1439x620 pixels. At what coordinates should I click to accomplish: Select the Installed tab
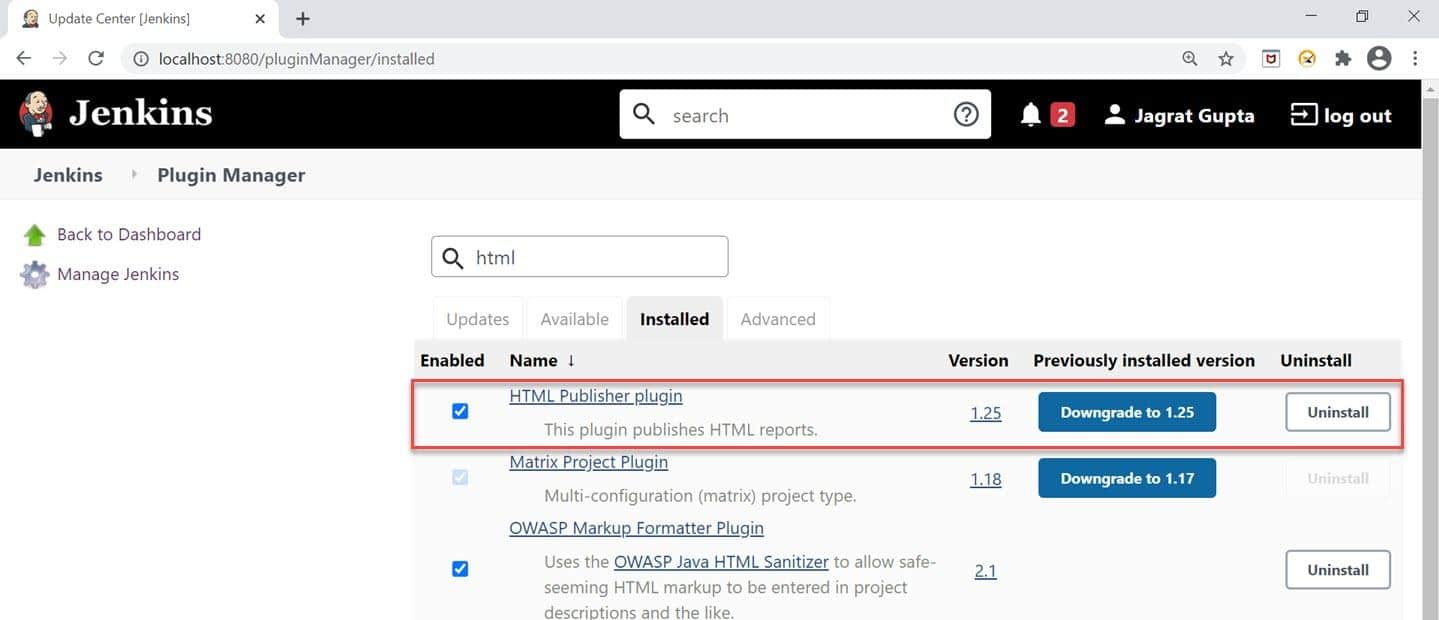coord(674,319)
